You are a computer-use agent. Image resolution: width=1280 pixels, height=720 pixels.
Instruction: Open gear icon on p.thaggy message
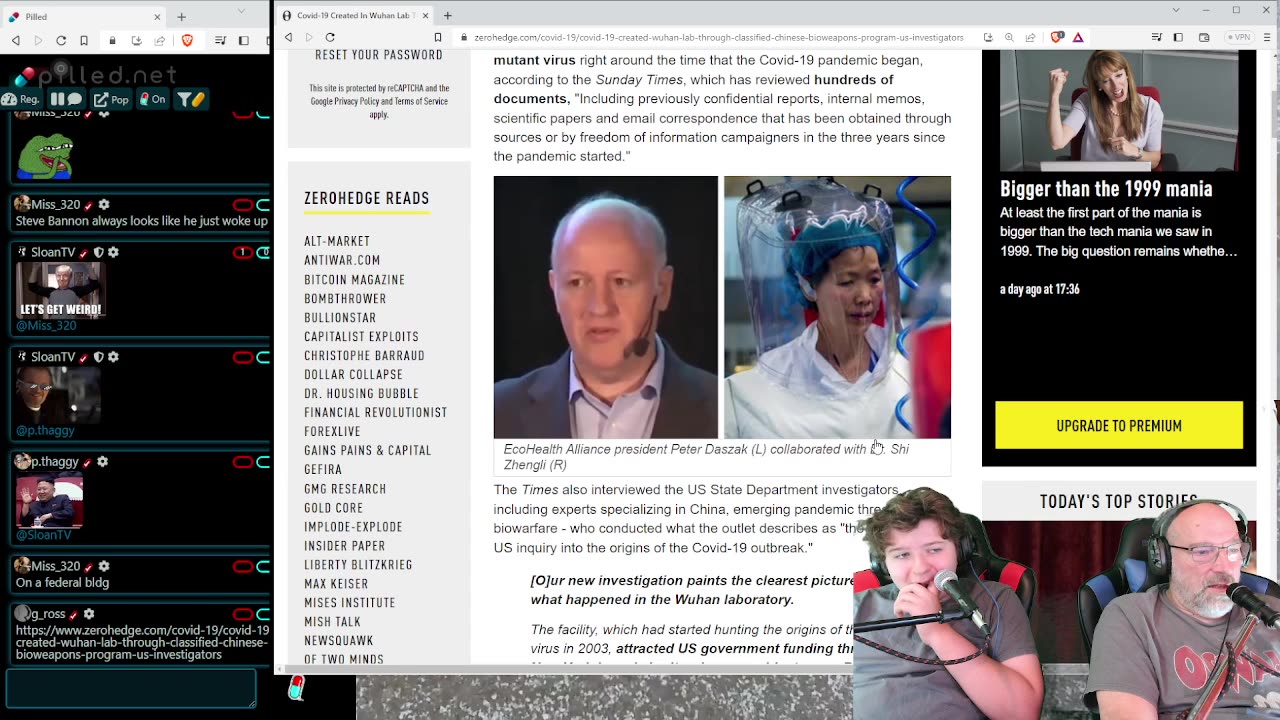[x=103, y=461]
